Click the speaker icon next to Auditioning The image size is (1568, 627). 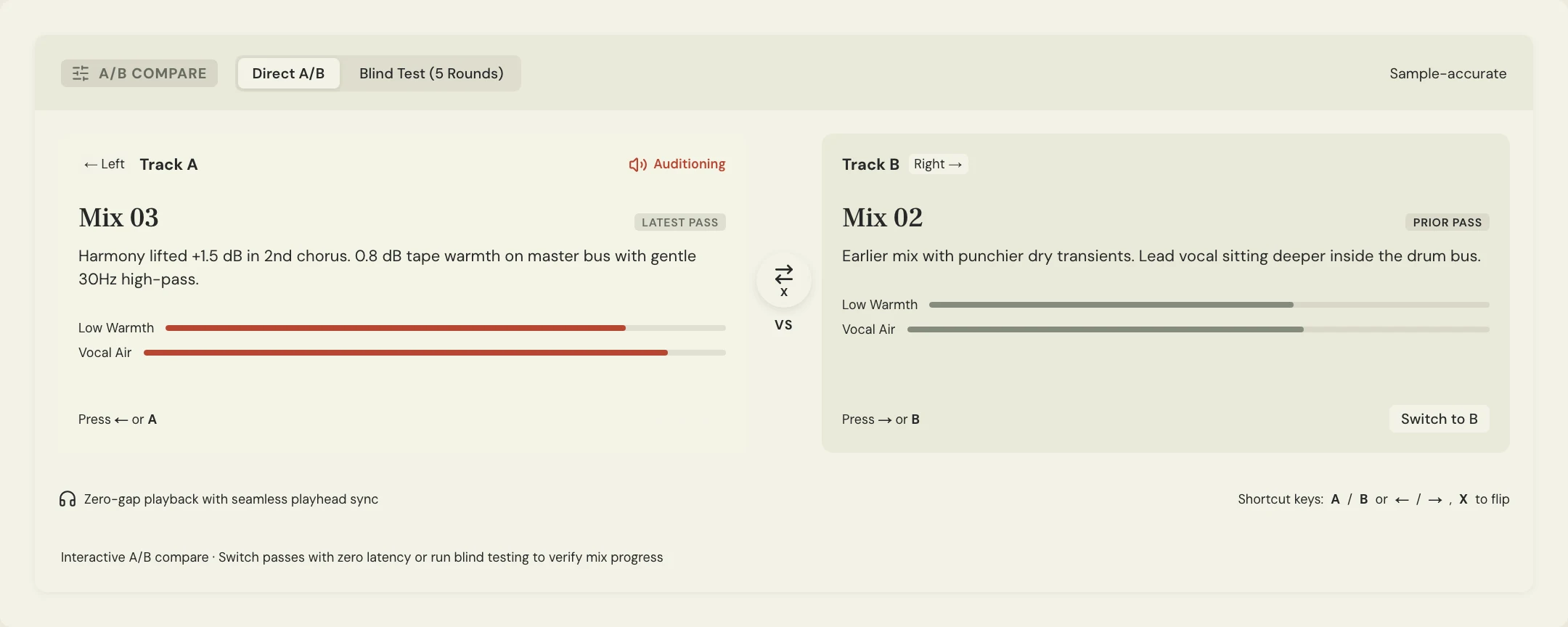637,165
